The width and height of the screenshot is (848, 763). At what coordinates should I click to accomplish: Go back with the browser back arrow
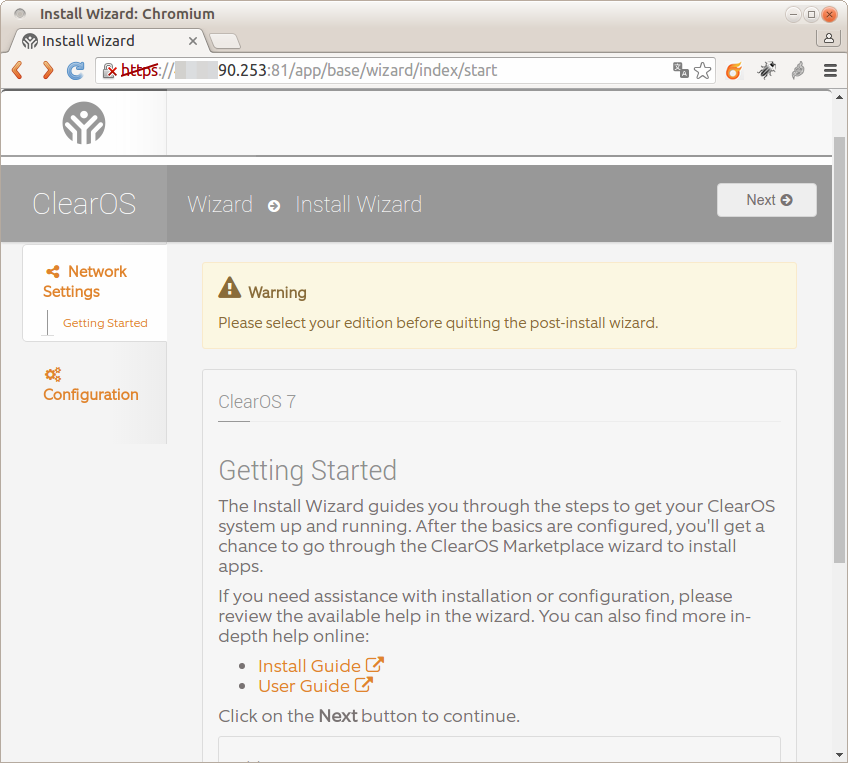pos(18,70)
